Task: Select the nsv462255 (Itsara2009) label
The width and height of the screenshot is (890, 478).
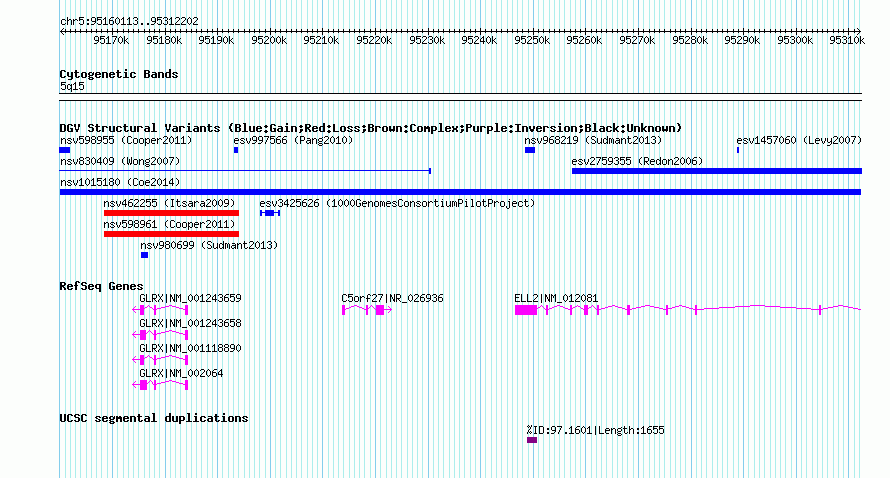Action: click(169, 203)
